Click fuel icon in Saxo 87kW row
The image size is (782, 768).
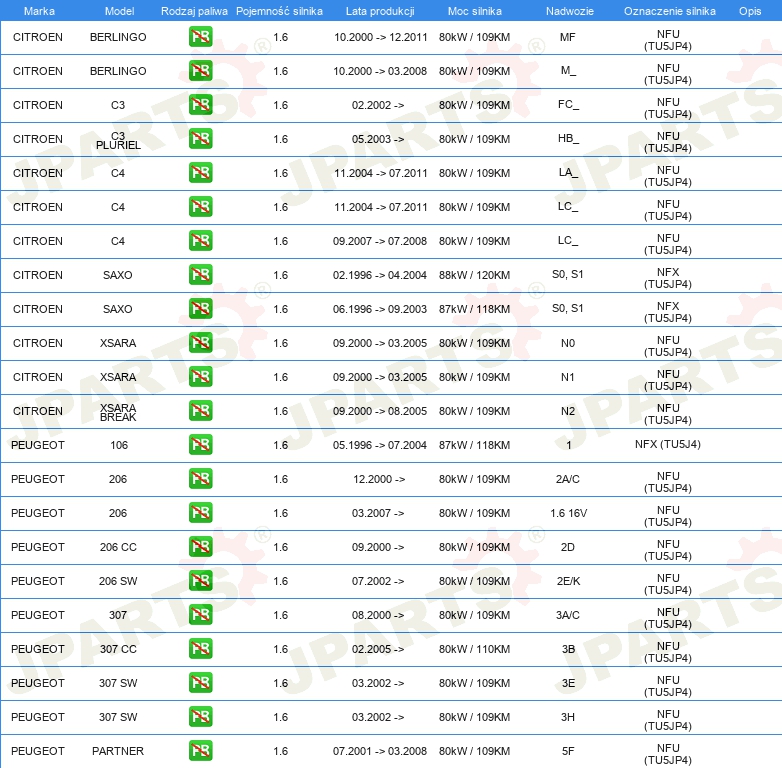pos(200,309)
